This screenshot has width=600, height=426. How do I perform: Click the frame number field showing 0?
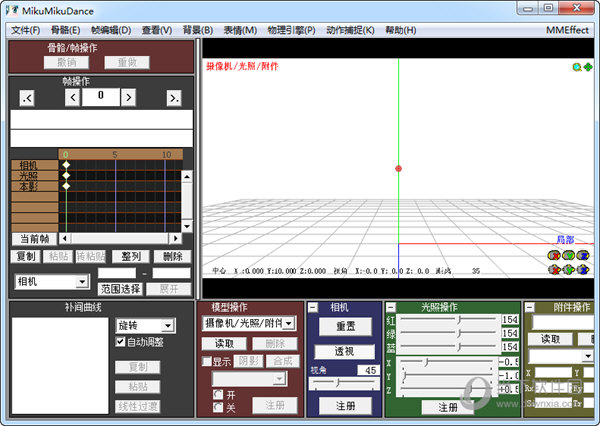(101, 97)
